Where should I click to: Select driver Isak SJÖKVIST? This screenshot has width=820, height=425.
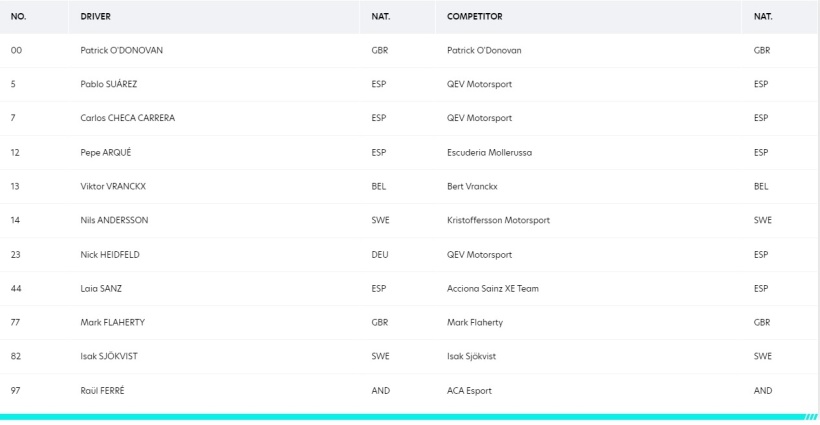pyautogui.click(x=109, y=356)
